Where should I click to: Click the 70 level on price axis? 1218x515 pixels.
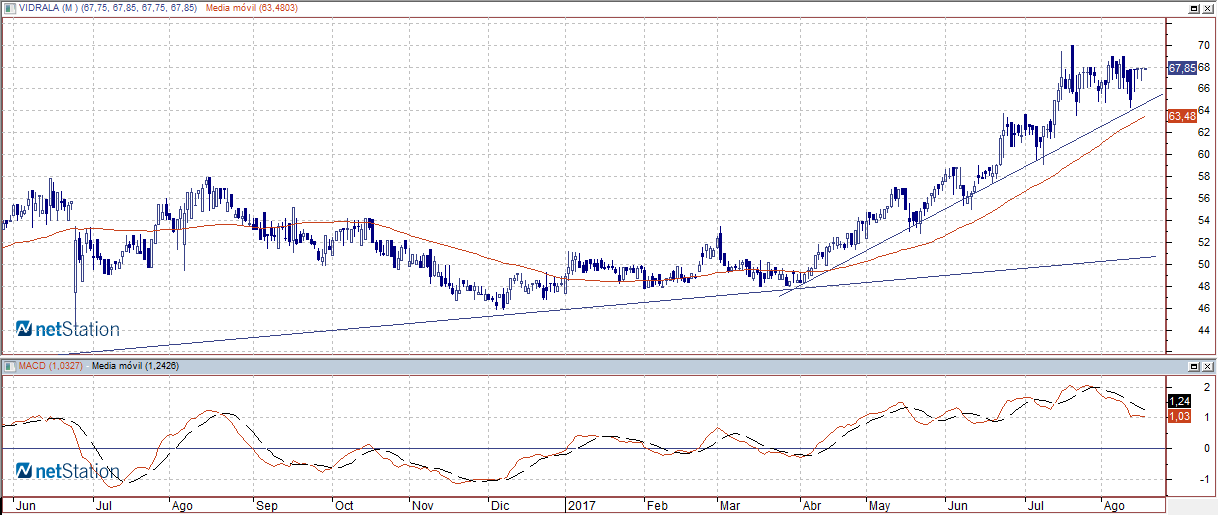(1177, 46)
